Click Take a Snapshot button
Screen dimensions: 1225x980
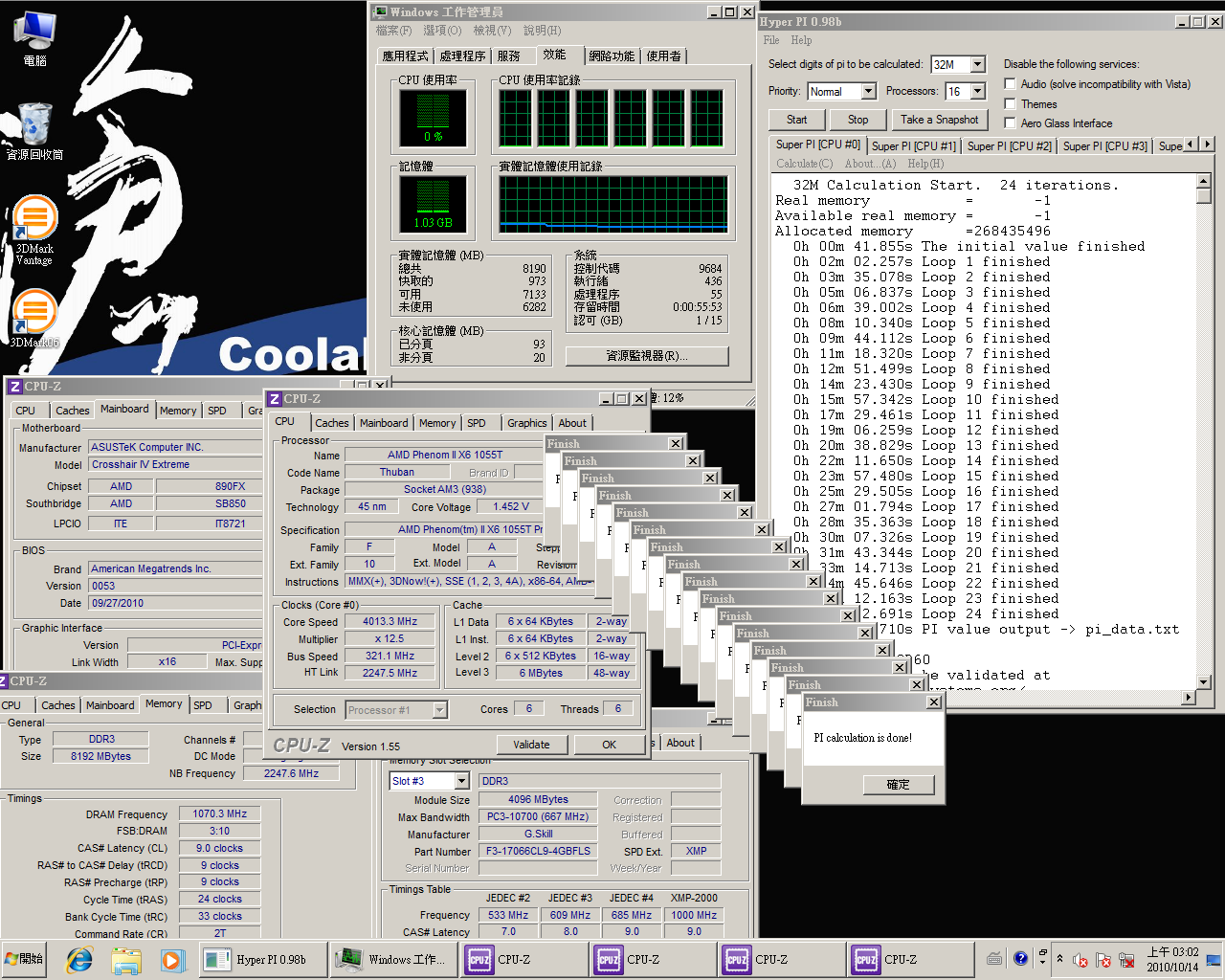[x=940, y=120]
